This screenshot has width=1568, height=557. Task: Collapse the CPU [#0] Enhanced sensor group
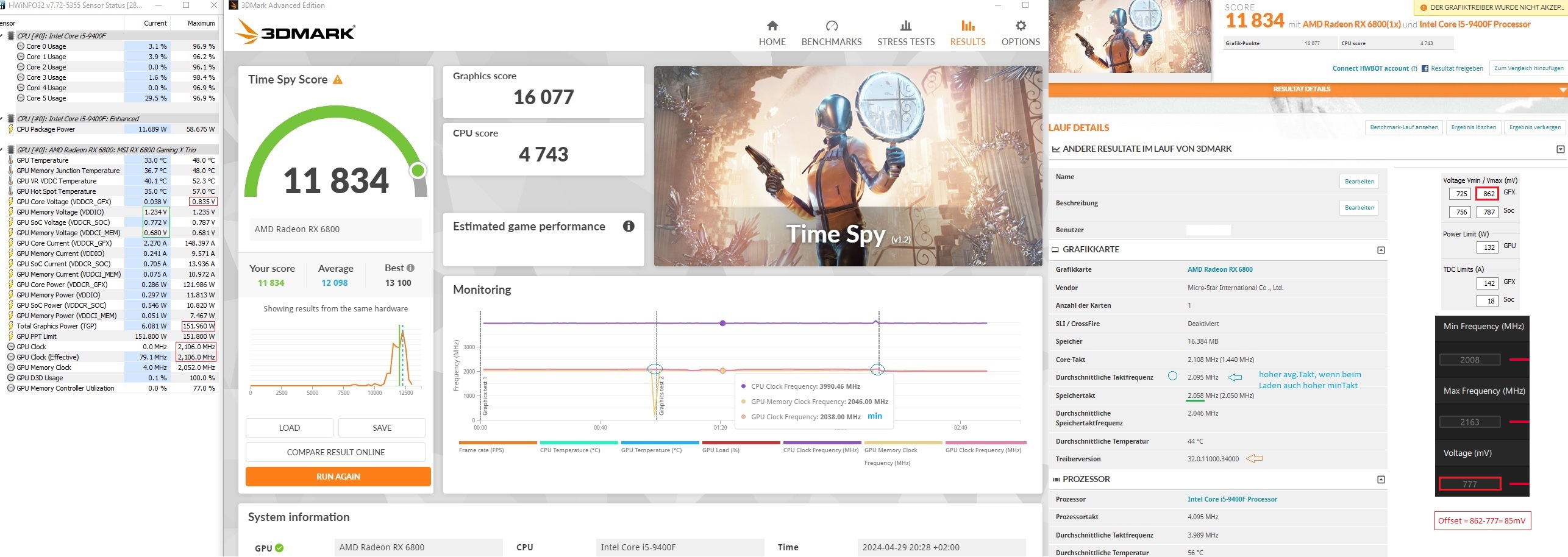tap(2, 119)
